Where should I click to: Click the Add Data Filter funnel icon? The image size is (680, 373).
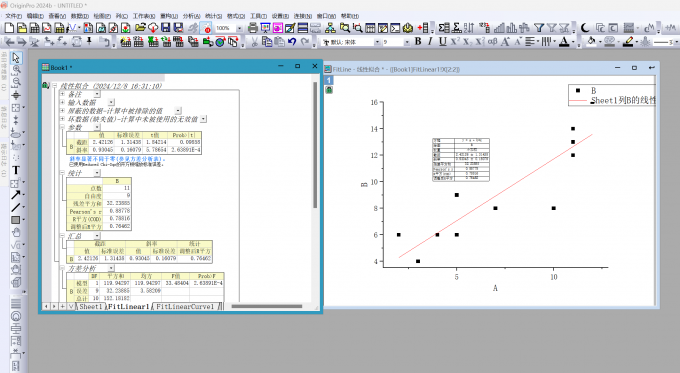pyautogui.click(x=539, y=28)
